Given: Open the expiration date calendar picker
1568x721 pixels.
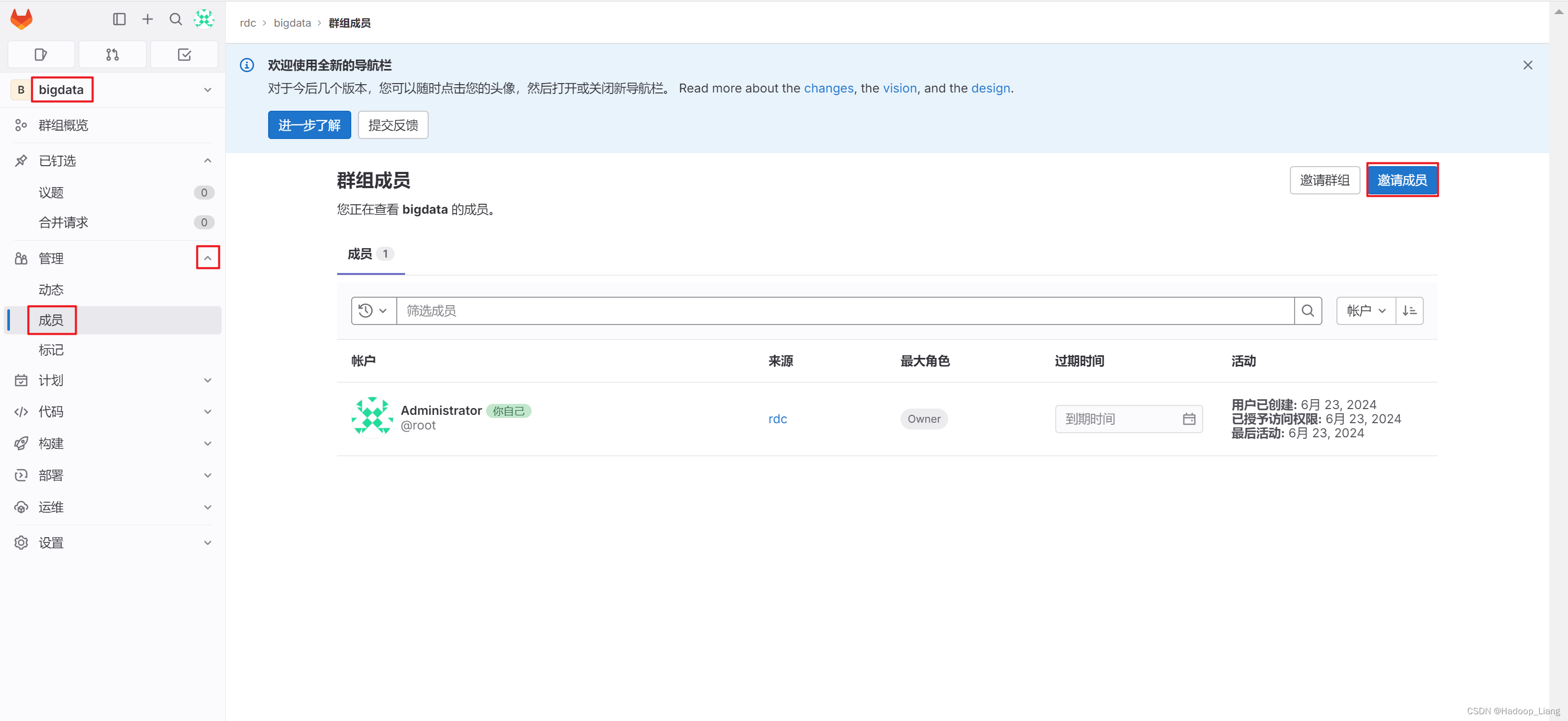Looking at the screenshot, I should (1189, 418).
